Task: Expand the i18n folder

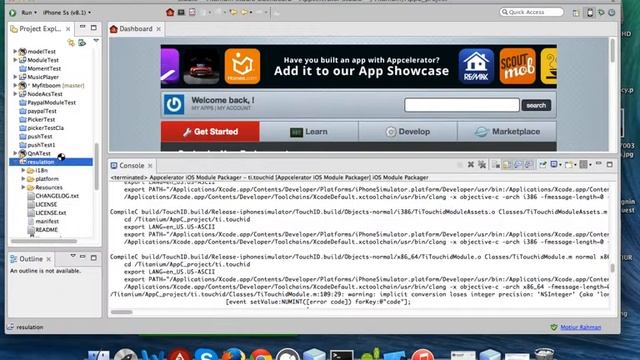Action: (x=23, y=170)
